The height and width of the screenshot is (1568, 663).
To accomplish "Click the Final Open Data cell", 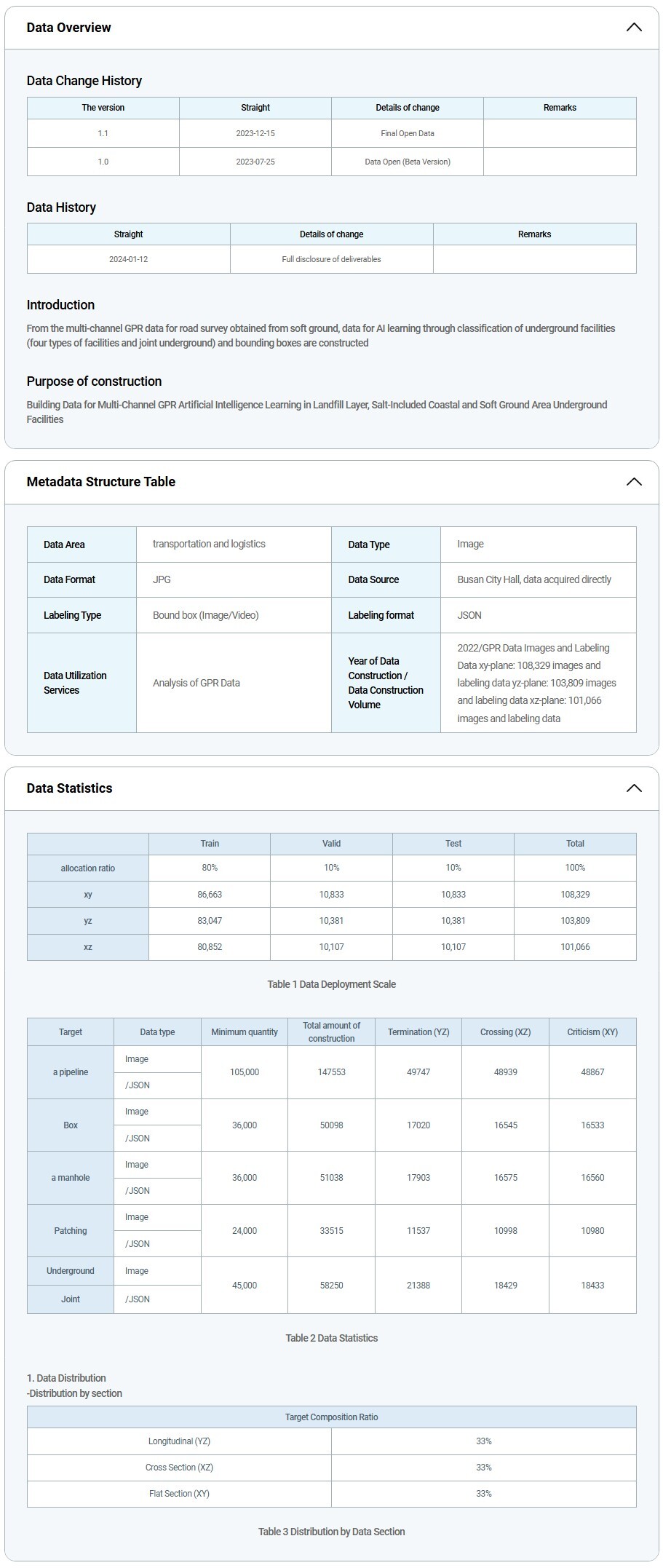I will (408, 133).
